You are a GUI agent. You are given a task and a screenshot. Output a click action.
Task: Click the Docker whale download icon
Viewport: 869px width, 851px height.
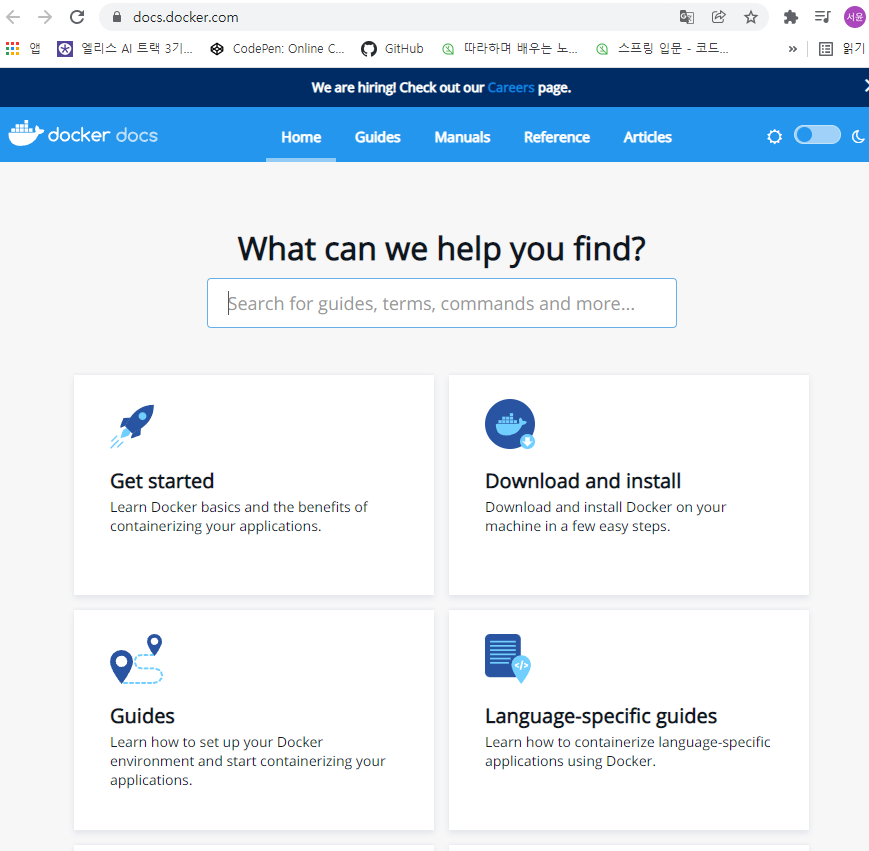coord(510,424)
